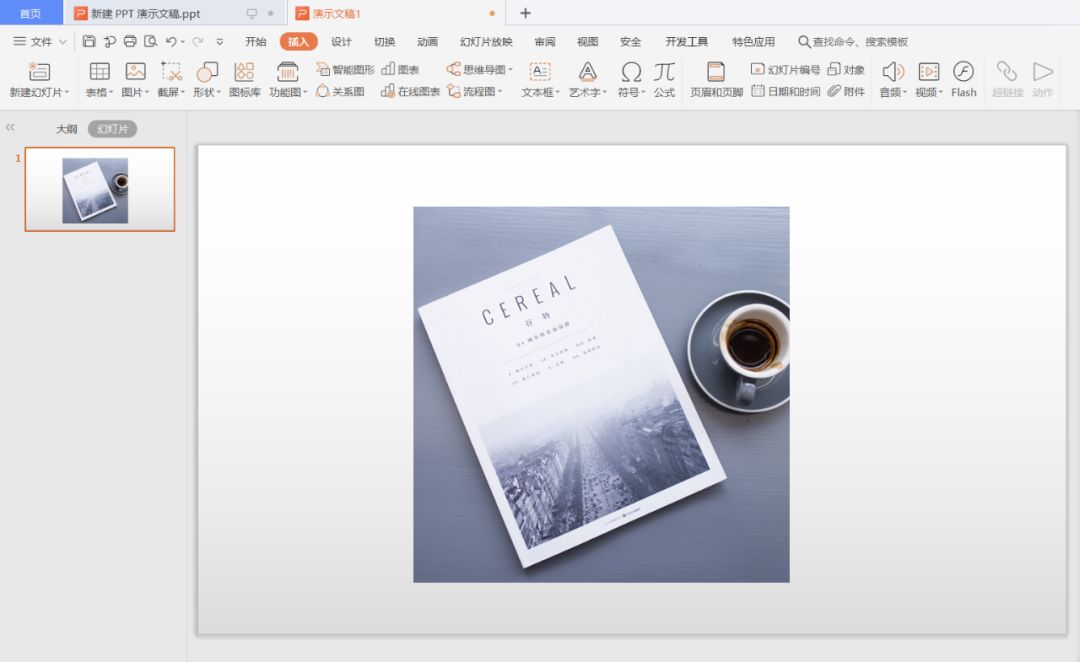Viewport: 1080px width, 662px height.
Task: Click the 新建幻灯片 new slide icon
Action: pyautogui.click(x=39, y=72)
